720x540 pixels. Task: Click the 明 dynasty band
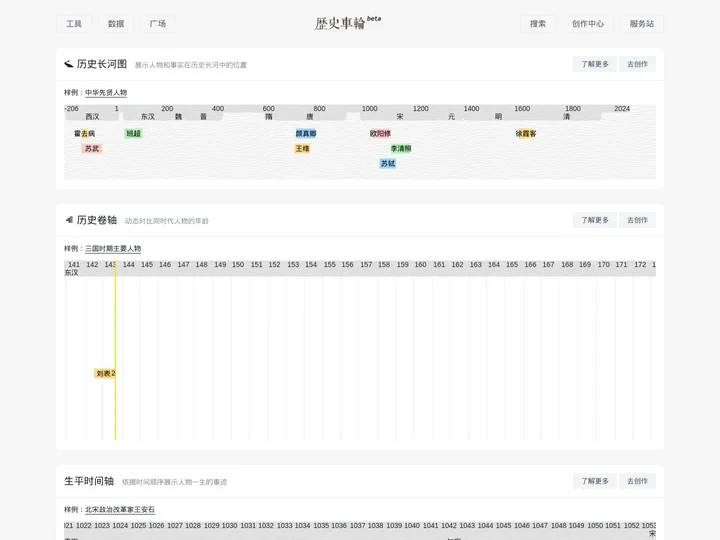tap(498, 117)
